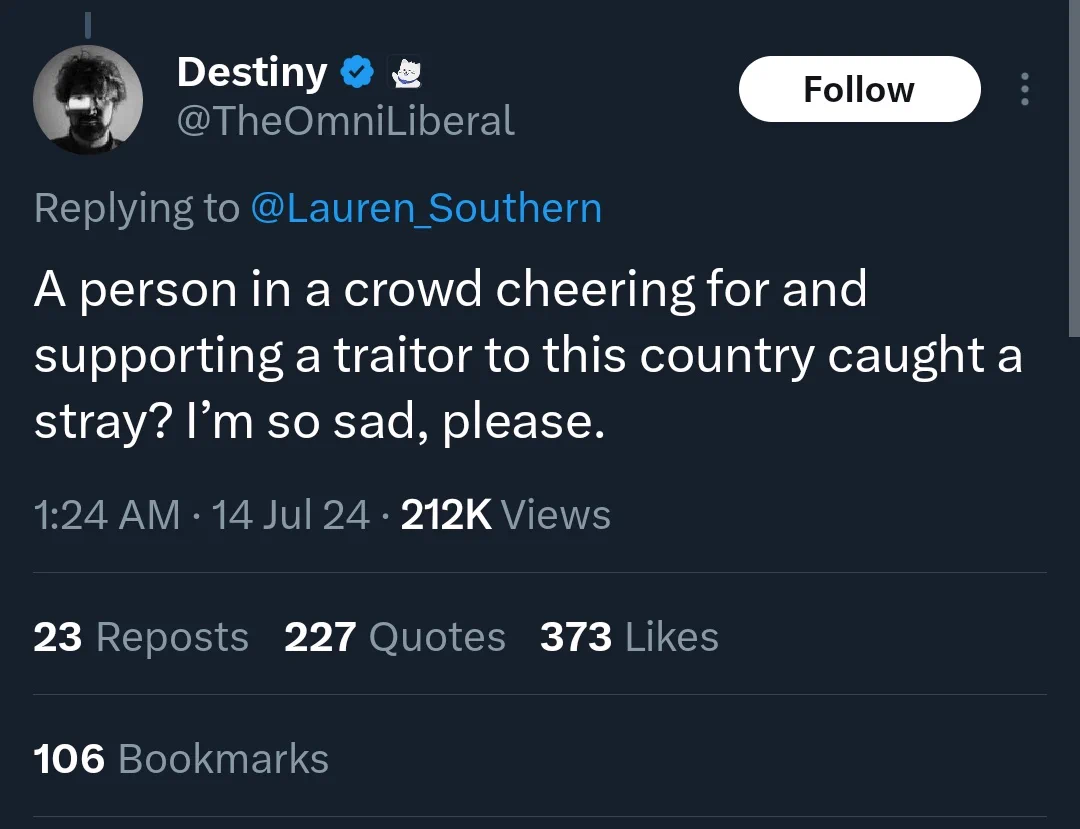Show the 23 Reposts list

[x=141, y=636]
